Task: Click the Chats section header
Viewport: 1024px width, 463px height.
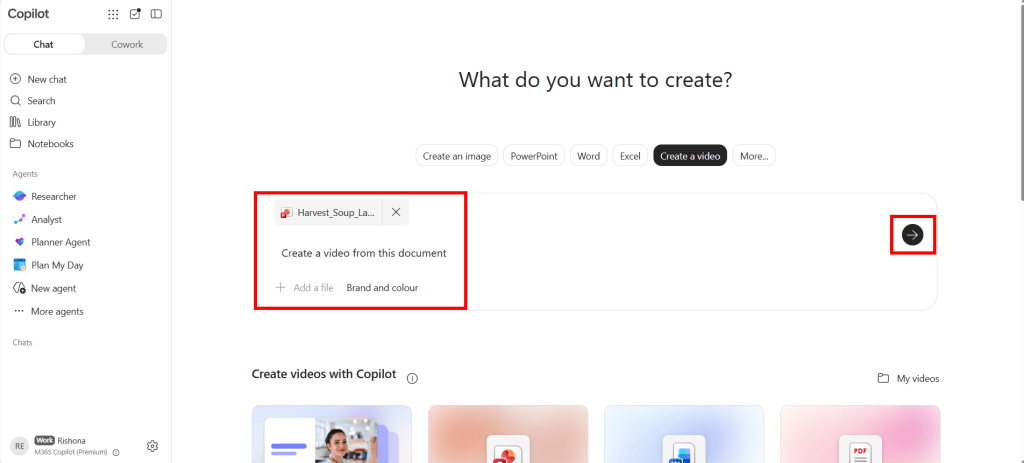Action: (x=22, y=342)
